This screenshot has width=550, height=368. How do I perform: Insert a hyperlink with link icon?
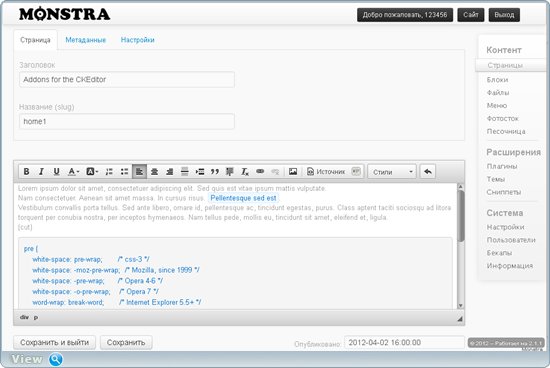260,172
